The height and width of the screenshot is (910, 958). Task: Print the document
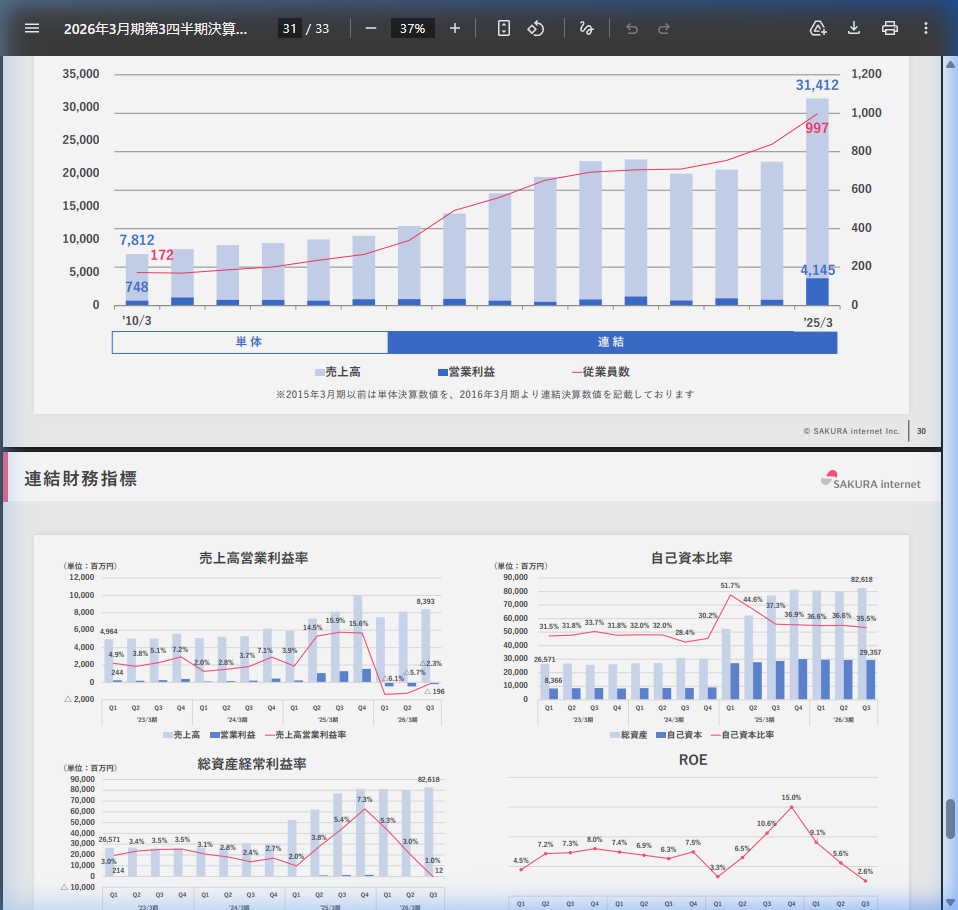pyautogui.click(x=890, y=28)
